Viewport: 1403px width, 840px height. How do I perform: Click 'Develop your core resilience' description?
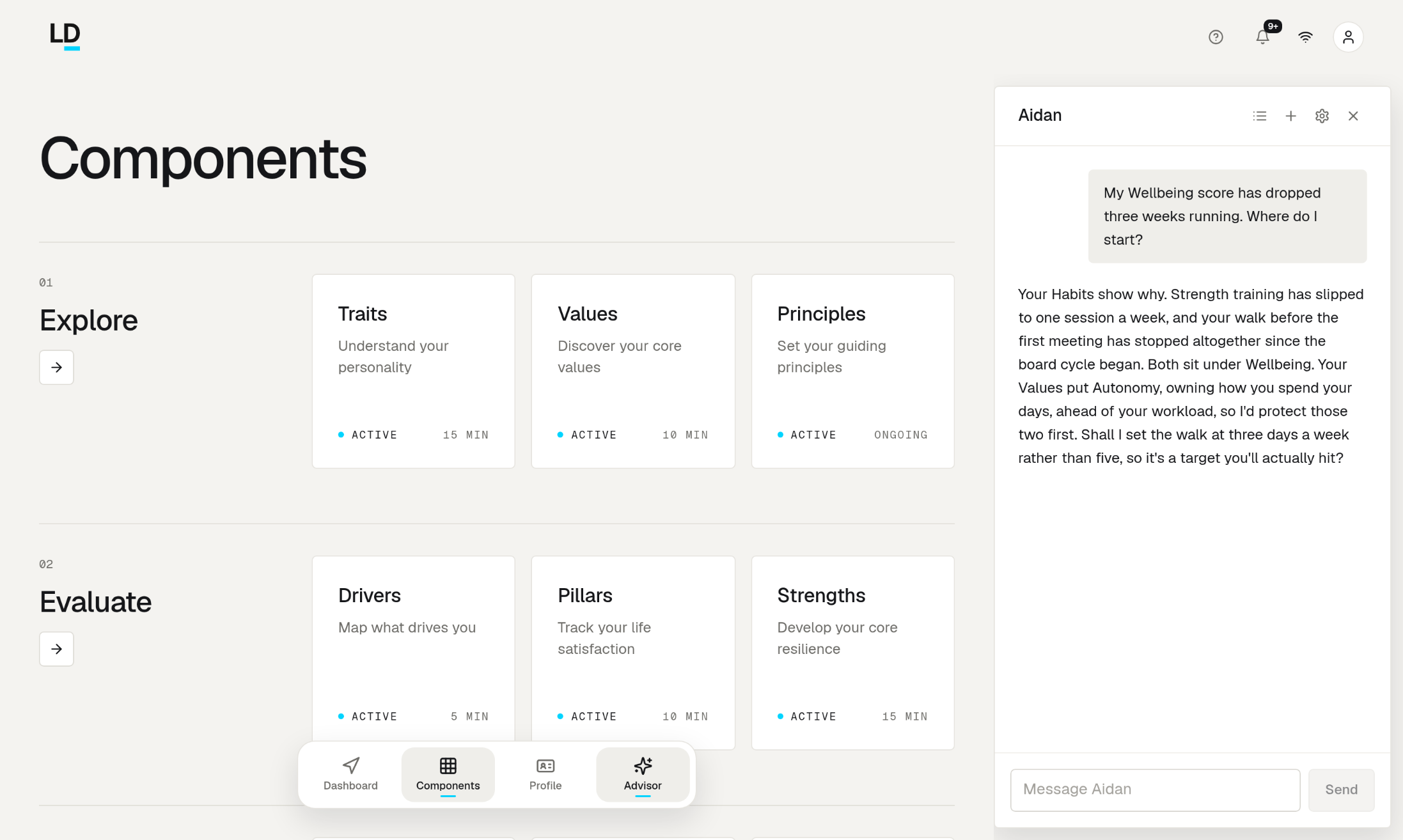click(x=837, y=638)
